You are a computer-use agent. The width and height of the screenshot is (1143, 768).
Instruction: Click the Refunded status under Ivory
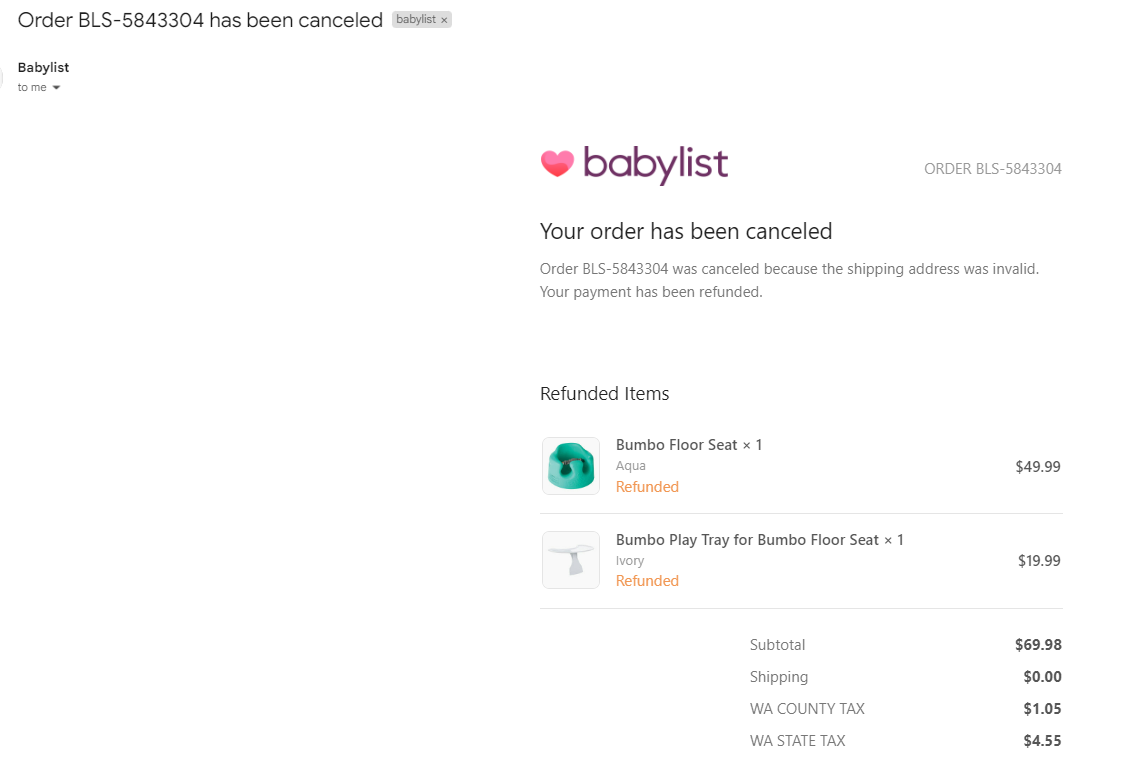[647, 581]
